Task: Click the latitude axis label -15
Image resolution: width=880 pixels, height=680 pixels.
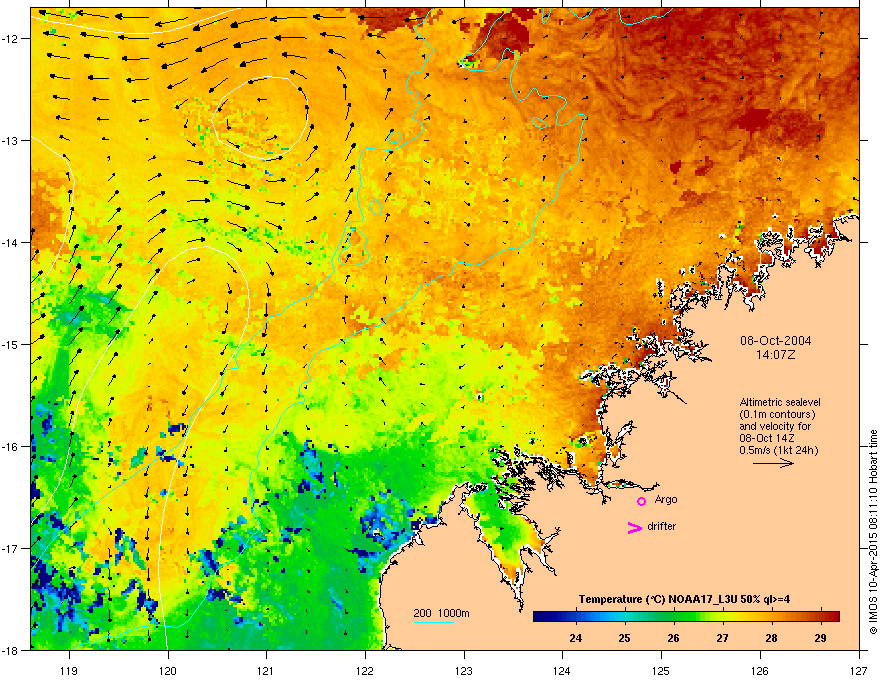Action: click(11, 344)
